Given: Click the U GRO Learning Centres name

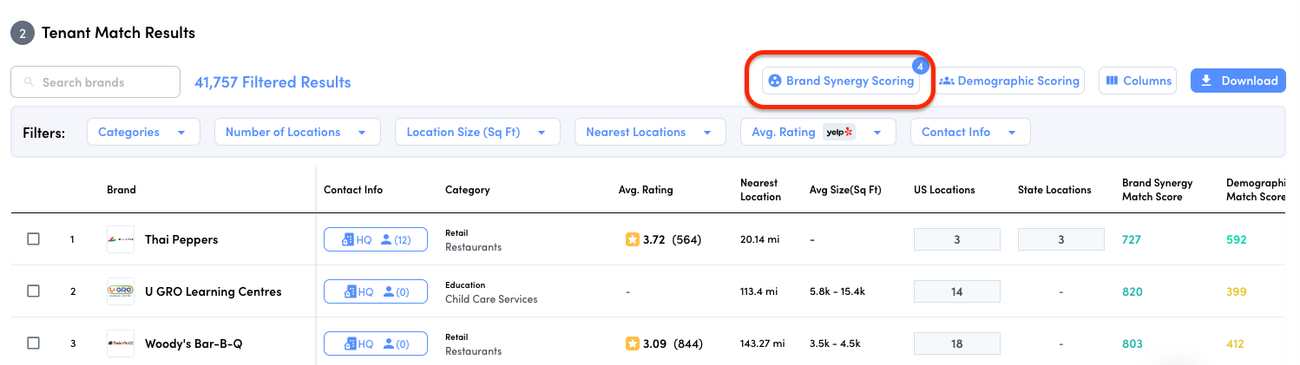Looking at the screenshot, I should coord(213,292).
